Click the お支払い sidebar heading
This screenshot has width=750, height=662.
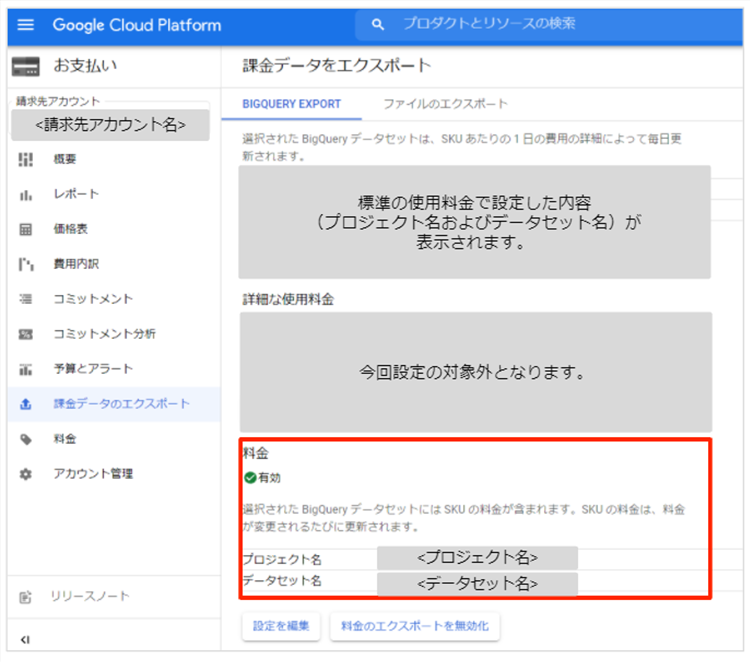pos(85,66)
